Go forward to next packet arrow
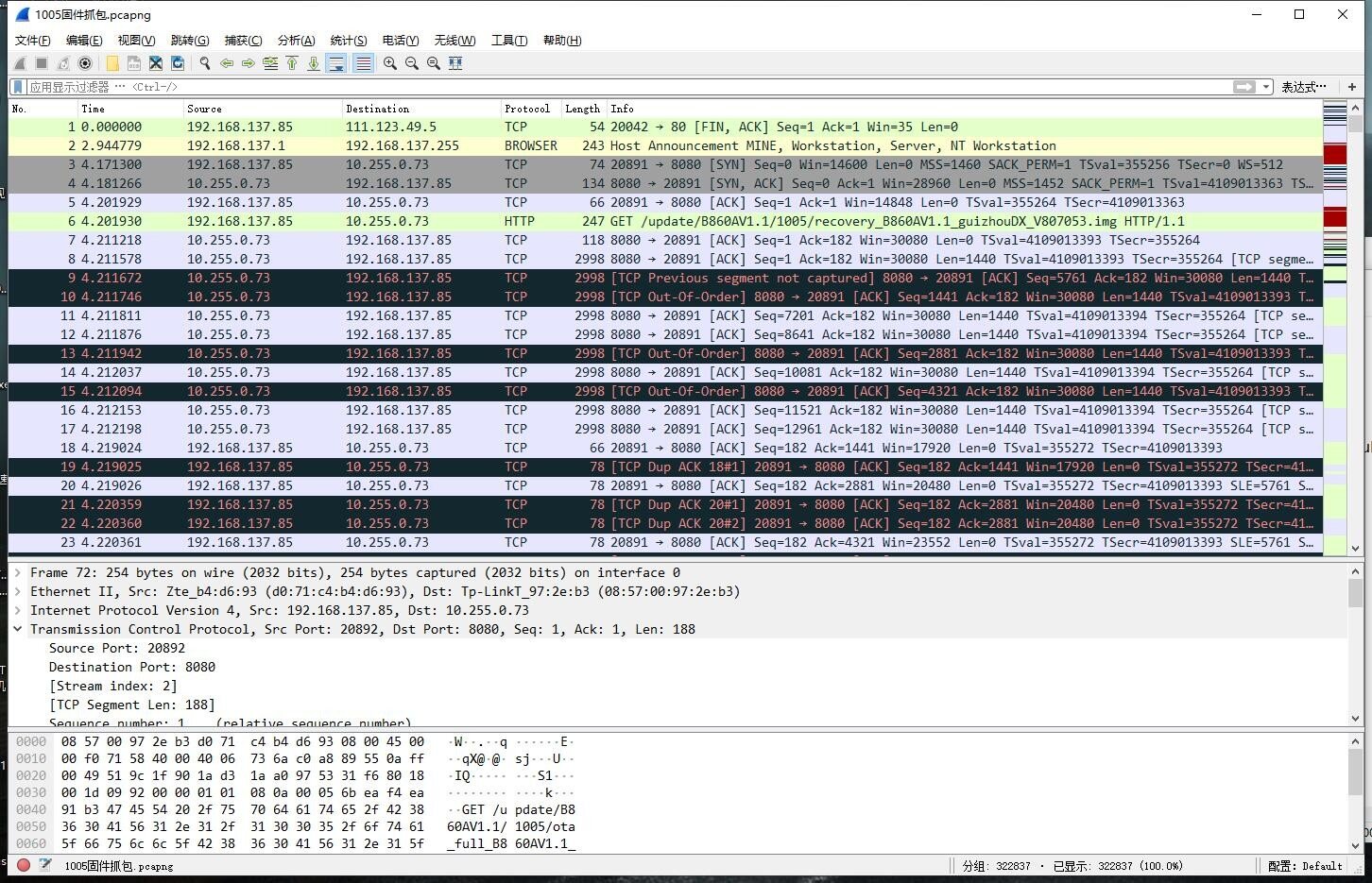This screenshot has height=883, width=1372. (x=249, y=63)
